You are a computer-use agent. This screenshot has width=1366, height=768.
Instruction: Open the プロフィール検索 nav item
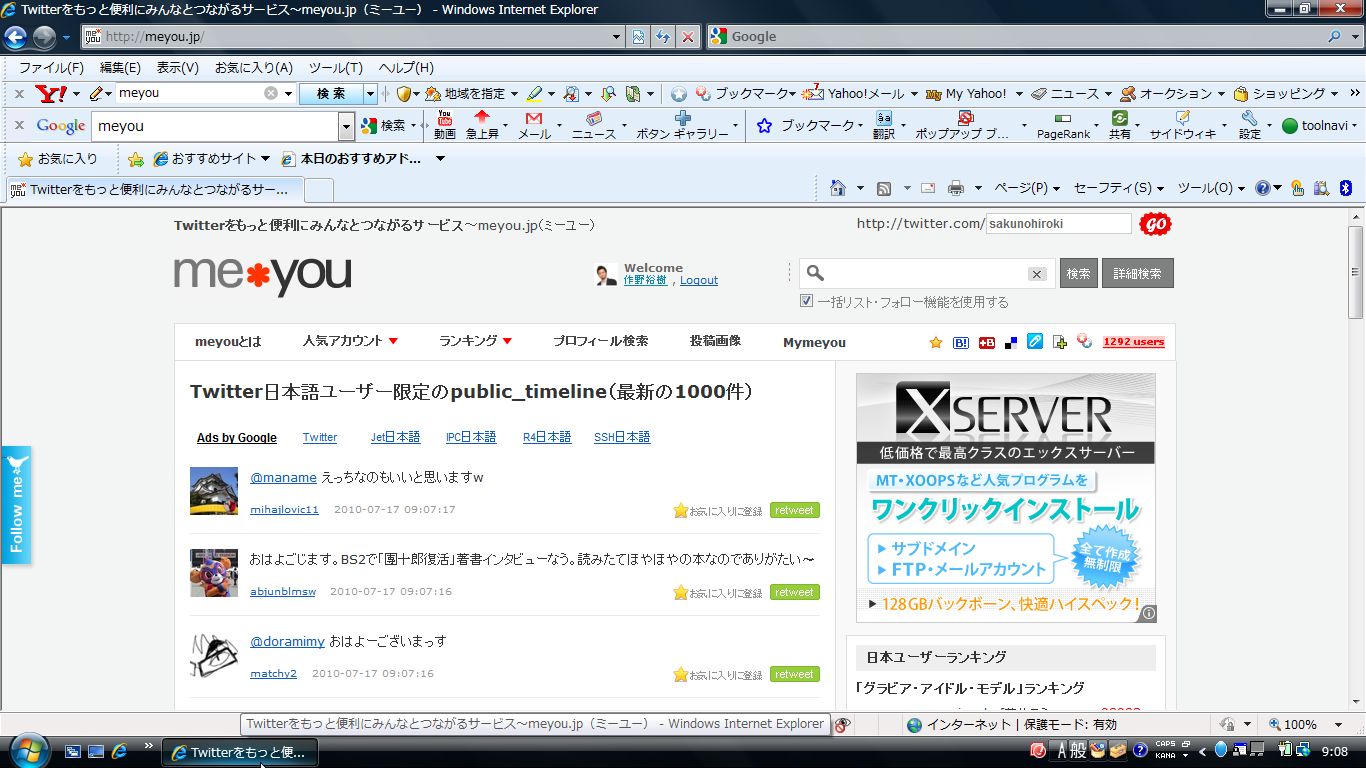(600, 341)
